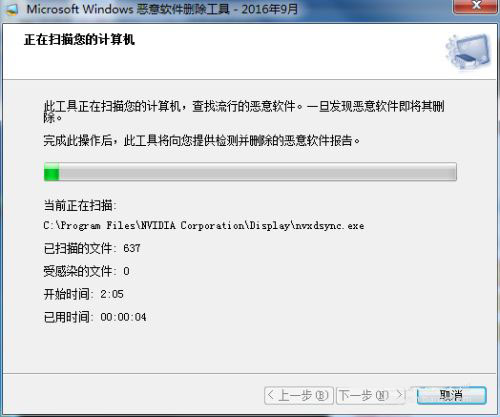
Task: Click the elapsed time 00:00:04 value
Action: 123,317
